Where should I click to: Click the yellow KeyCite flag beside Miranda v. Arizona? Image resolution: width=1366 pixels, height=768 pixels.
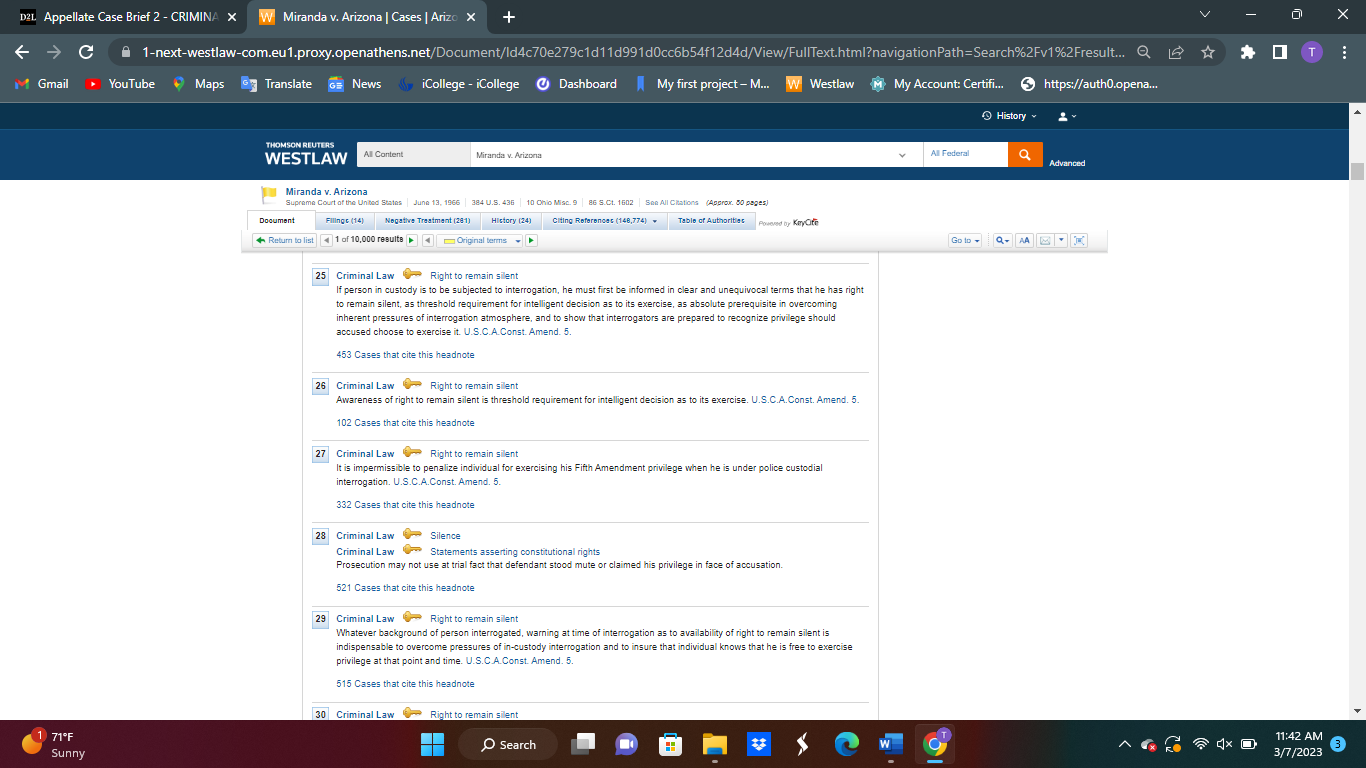267,192
